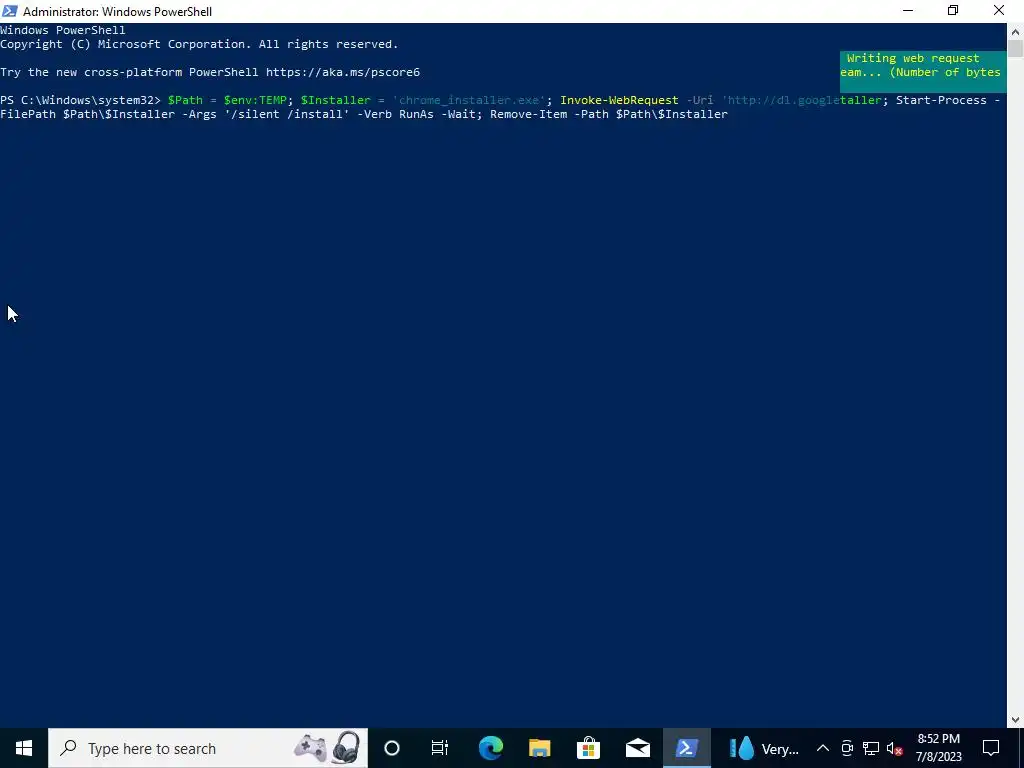
Task: Click 'Copyright (C) Microsoft Corporation' line
Action: pos(199,44)
